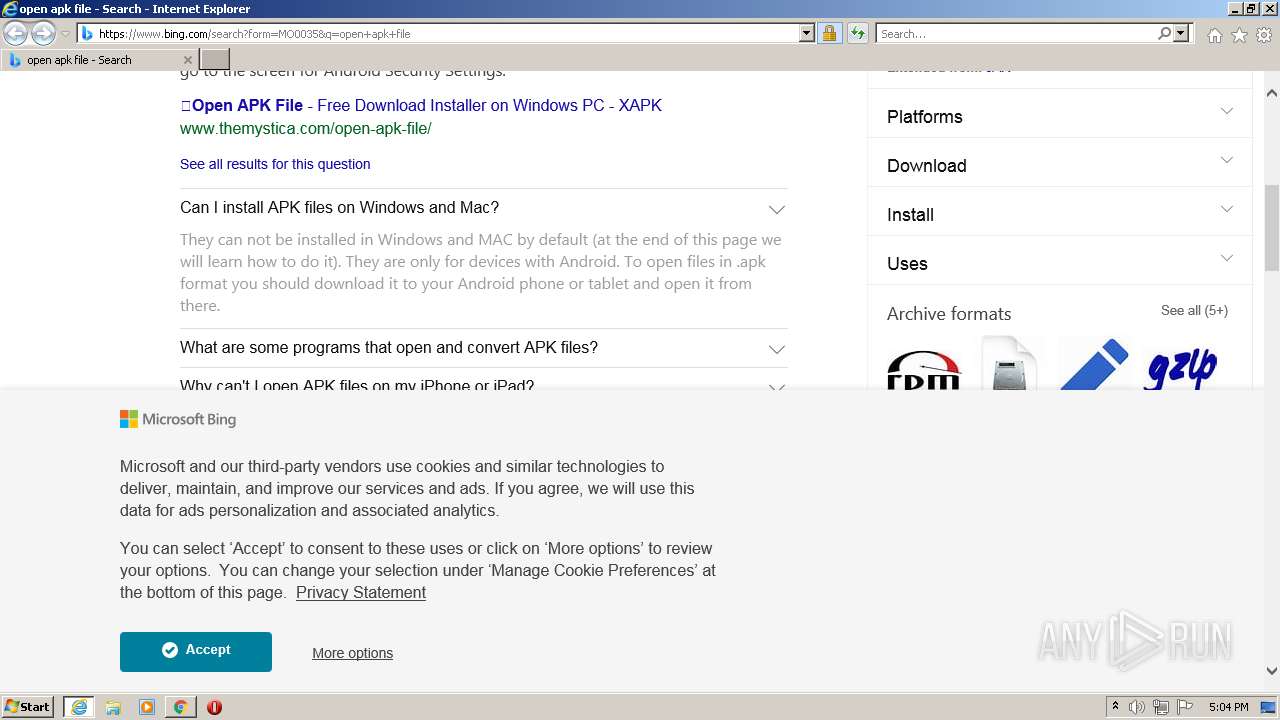1280x720 pixels.
Task: Open the Windows Start button
Action: tap(28, 706)
